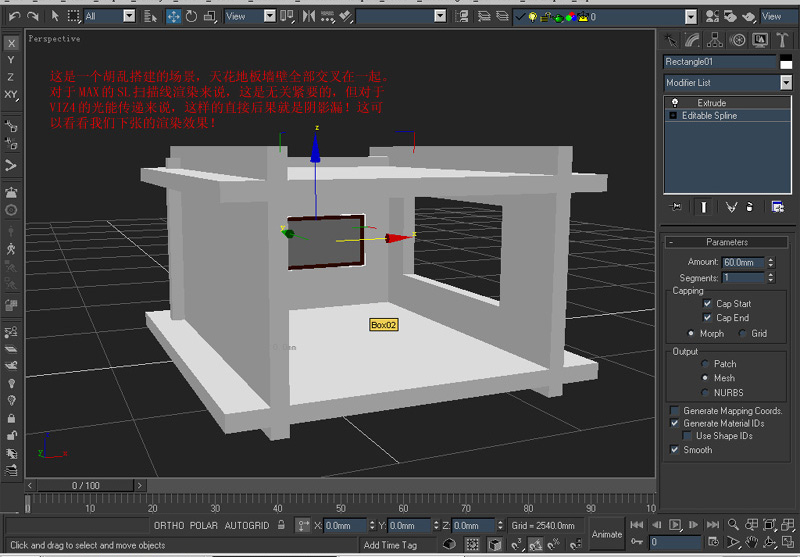800x557 pixels.
Task: Switch to the Utilities hammer panel tab
Action: pyautogui.click(x=781, y=40)
